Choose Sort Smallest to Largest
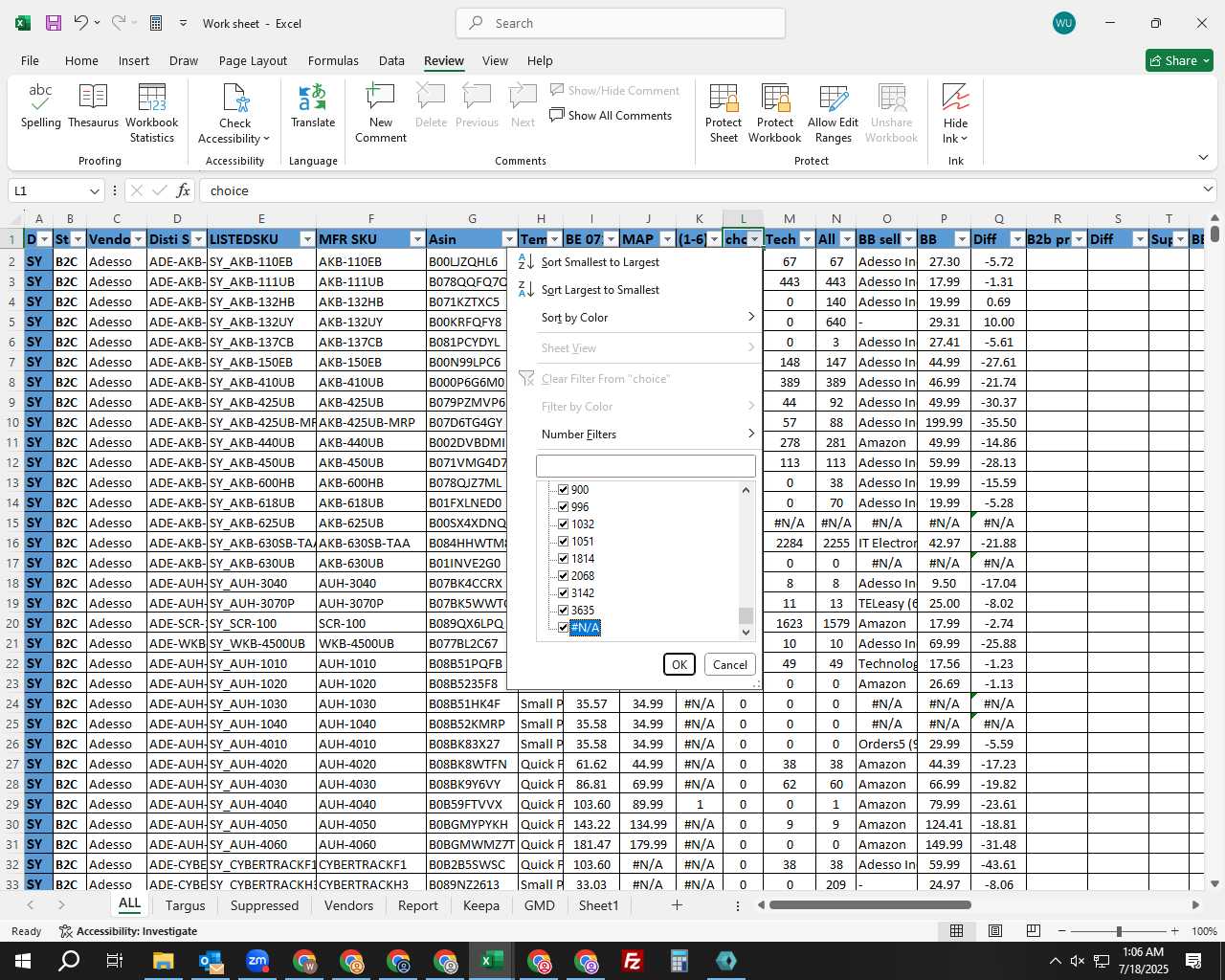1225x980 pixels. [600, 262]
